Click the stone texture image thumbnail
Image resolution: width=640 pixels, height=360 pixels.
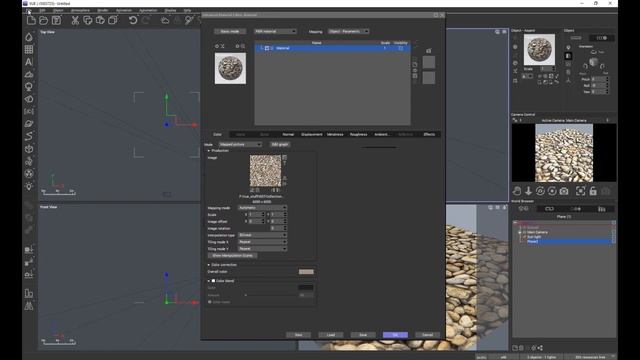tap(265, 171)
